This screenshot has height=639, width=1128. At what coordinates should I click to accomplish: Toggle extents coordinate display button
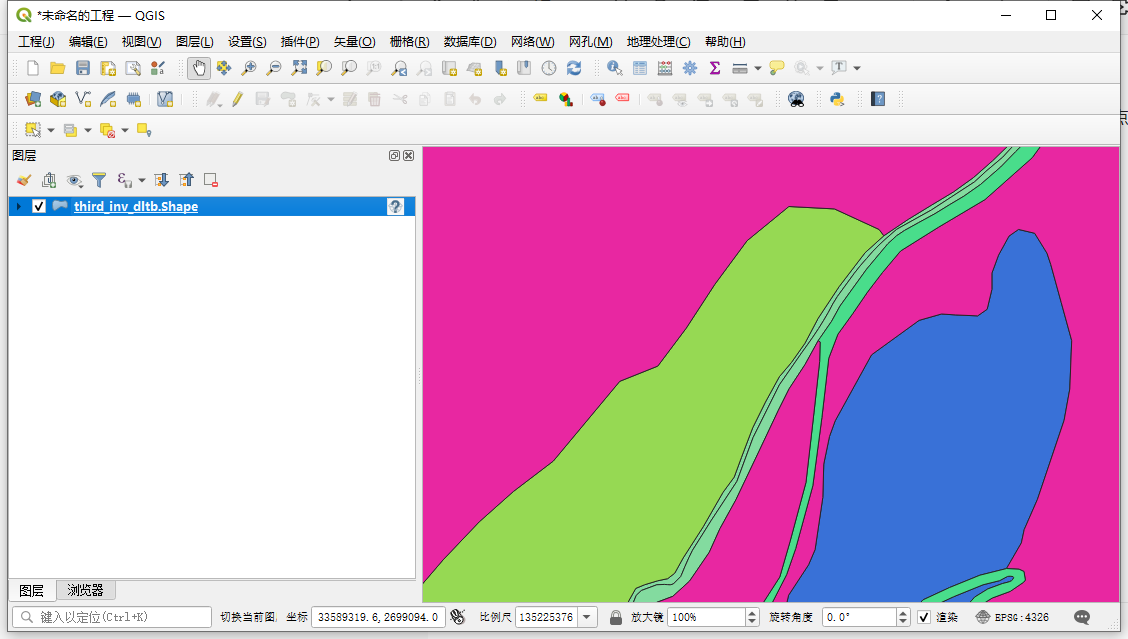[458, 617]
